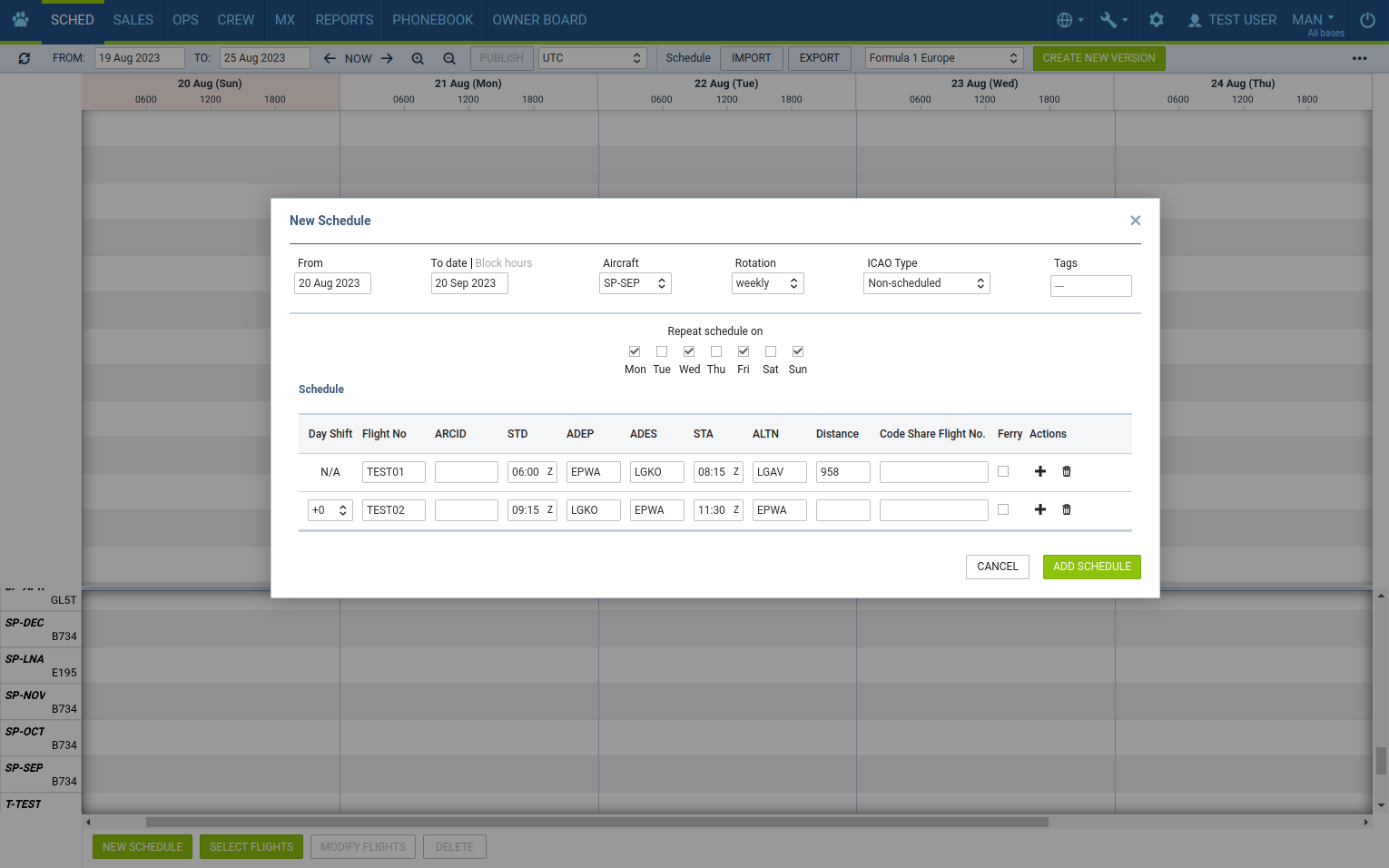The width and height of the screenshot is (1389, 868).
Task: Click the wrench tools icon
Action: pyautogui.click(x=1109, y=19)
